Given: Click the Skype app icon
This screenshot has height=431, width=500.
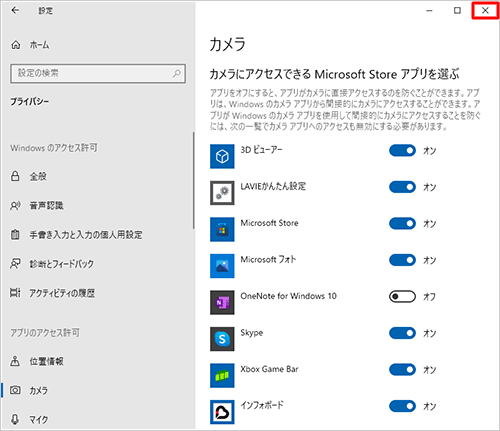Looking at the screenshot, I should (222, 339).
